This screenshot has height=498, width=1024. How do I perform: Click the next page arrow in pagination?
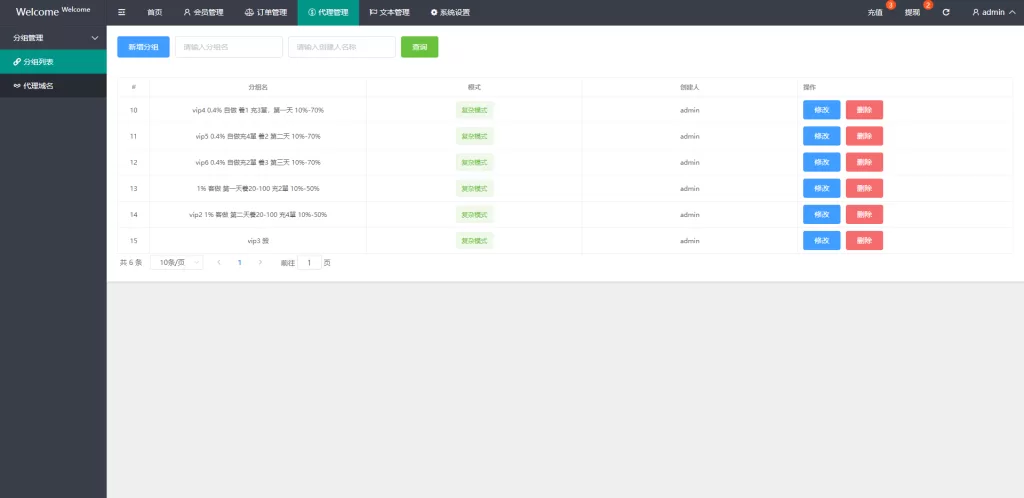point(261,262)
